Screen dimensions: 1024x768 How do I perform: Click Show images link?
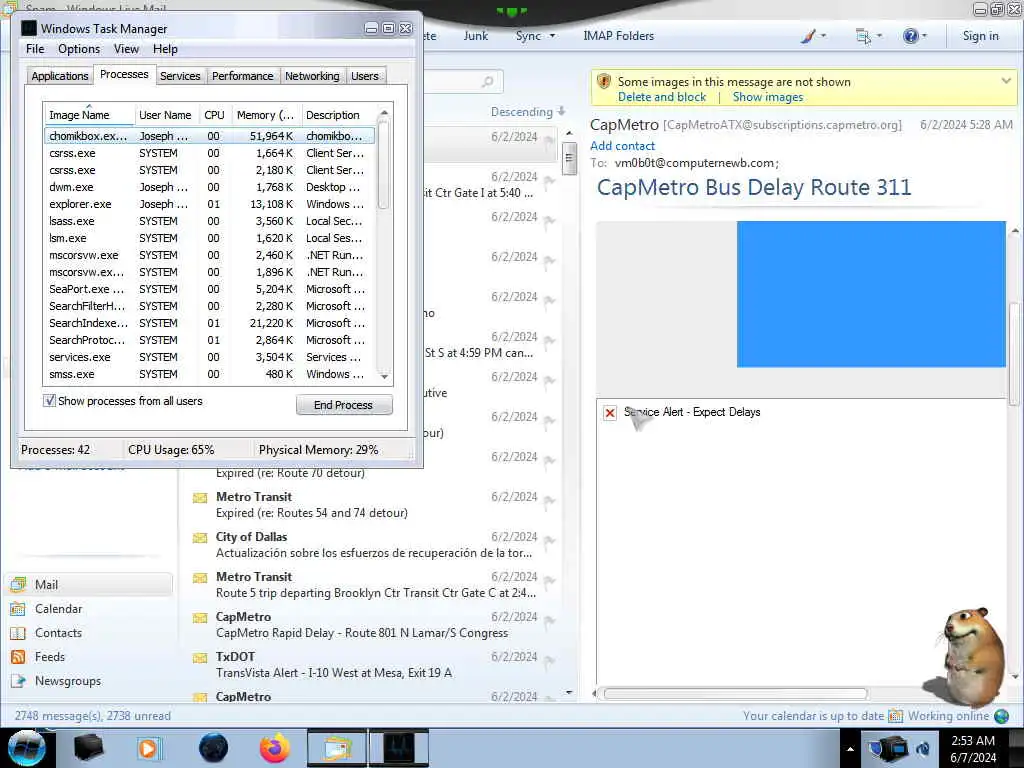click(x=767, y=97)
